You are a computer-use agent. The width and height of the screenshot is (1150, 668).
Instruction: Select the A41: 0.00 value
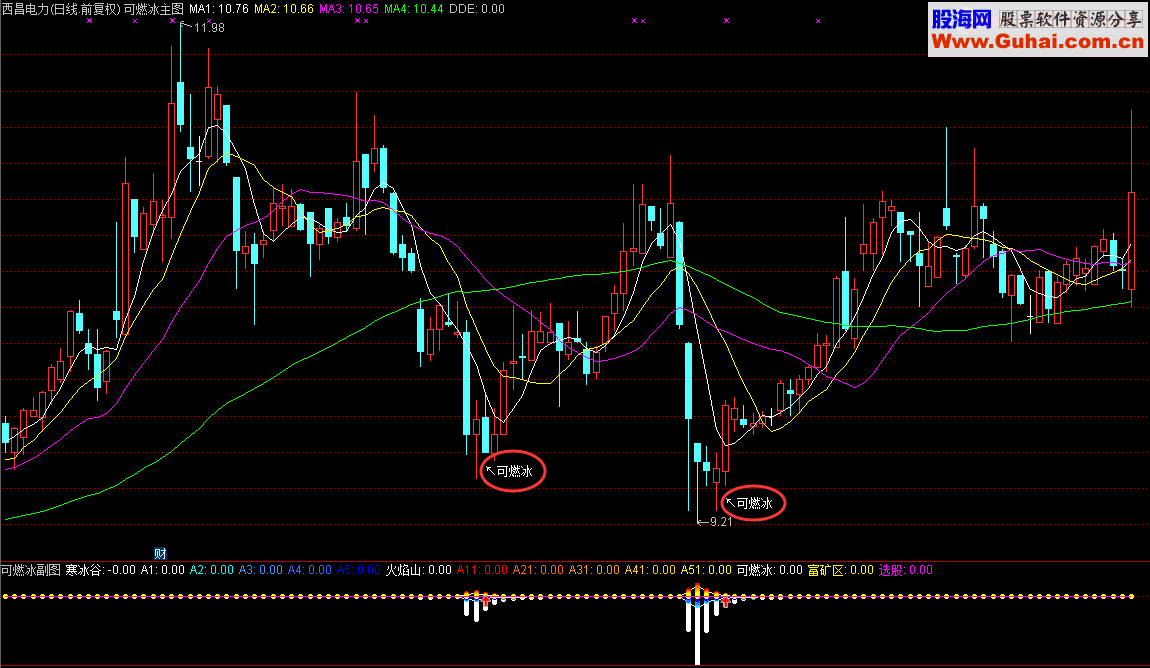[x=650, y=570]
